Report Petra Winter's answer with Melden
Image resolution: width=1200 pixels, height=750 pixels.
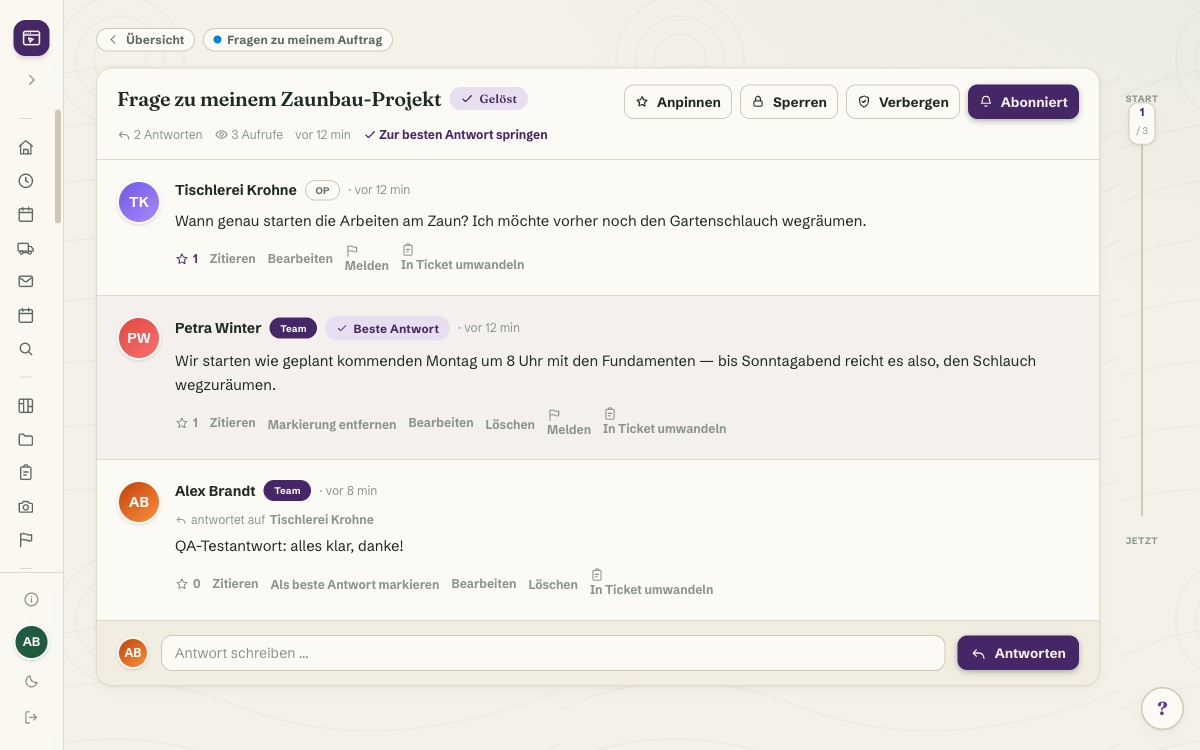click(x=569, y=422)
